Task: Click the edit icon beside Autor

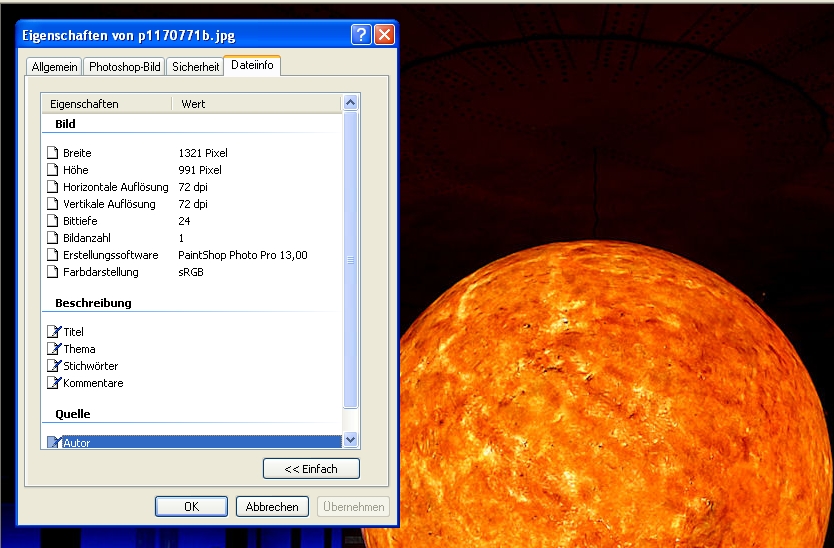Action: pyautogui.click(x=54, y=442)
